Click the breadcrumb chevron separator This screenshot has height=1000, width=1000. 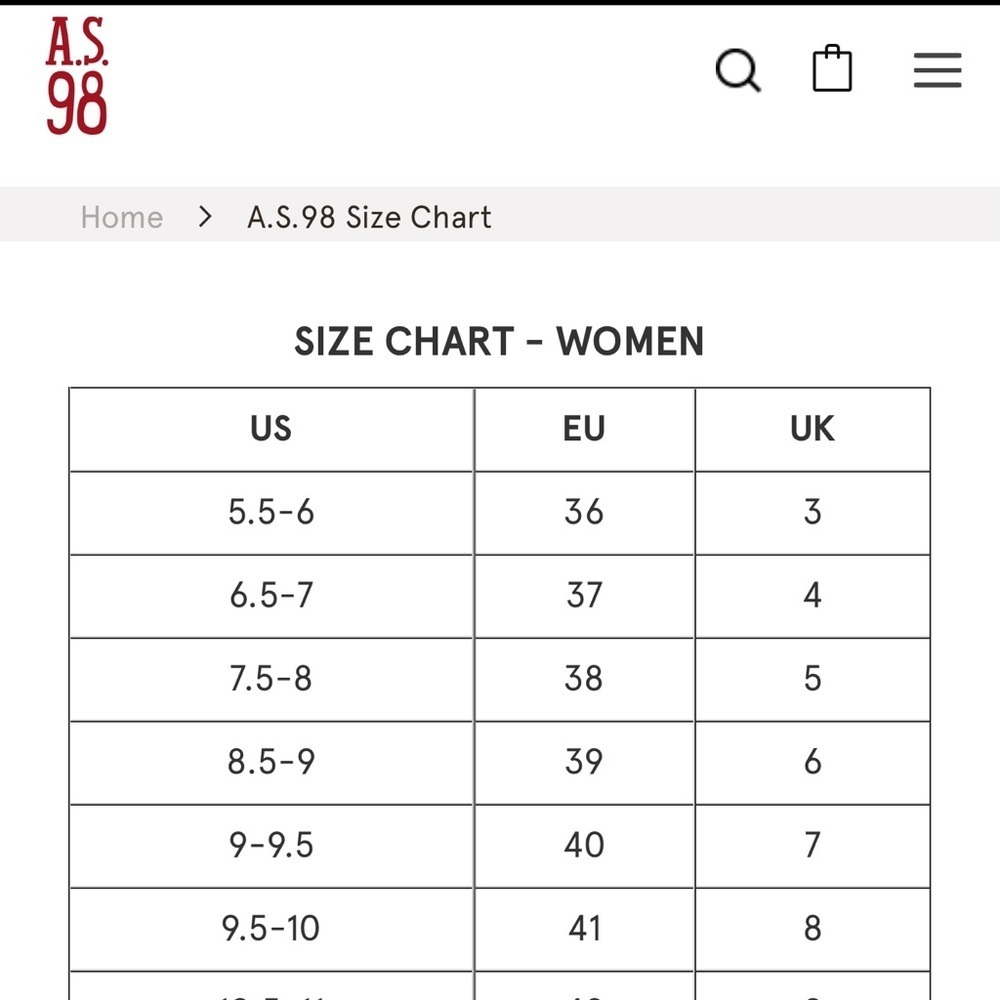(205, 217)
